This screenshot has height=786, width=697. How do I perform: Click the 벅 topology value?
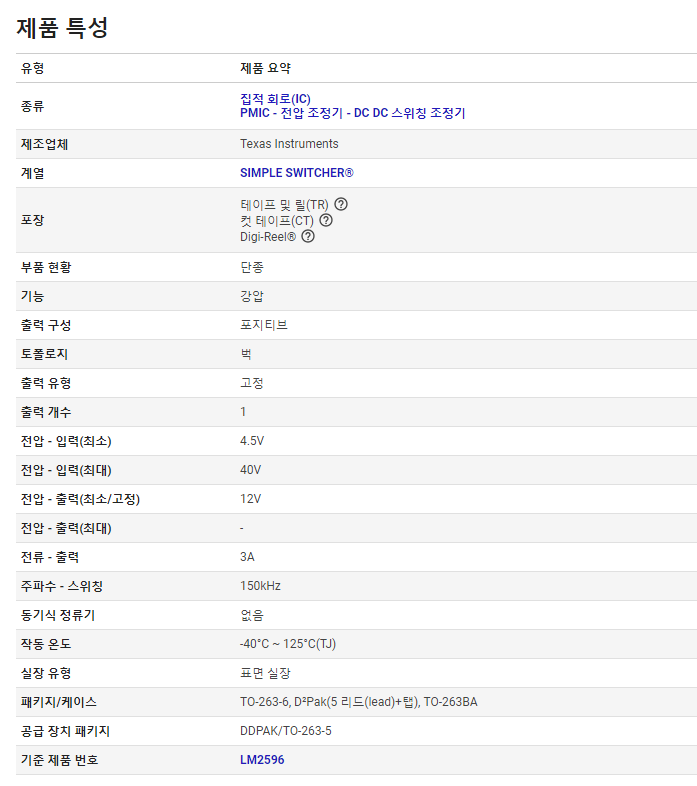[x=246, y=354]
